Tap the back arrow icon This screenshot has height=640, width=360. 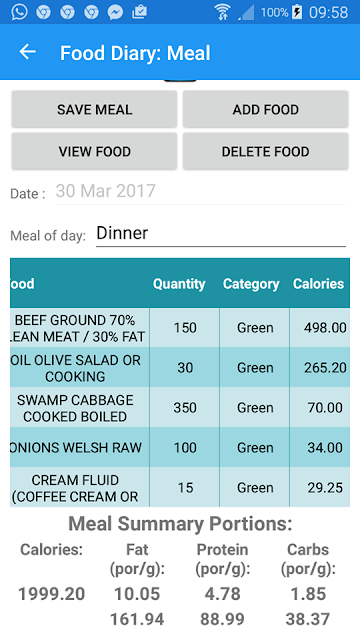(28, 52)
